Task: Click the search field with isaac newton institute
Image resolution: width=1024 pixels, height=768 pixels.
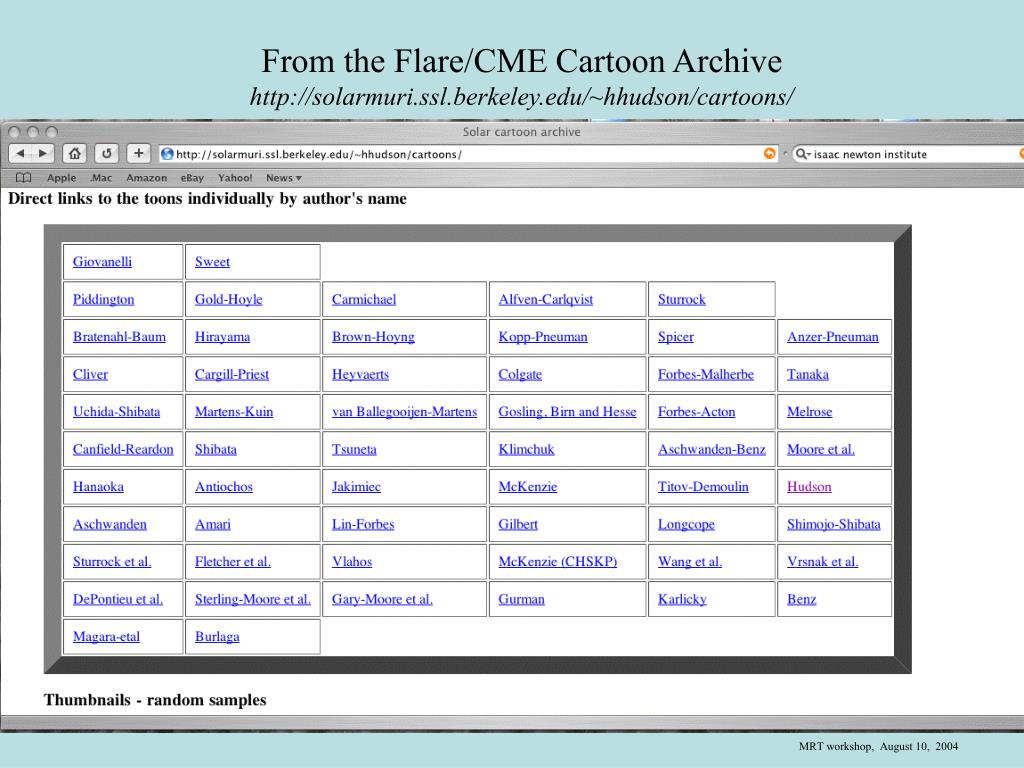Action: (908, 154)
